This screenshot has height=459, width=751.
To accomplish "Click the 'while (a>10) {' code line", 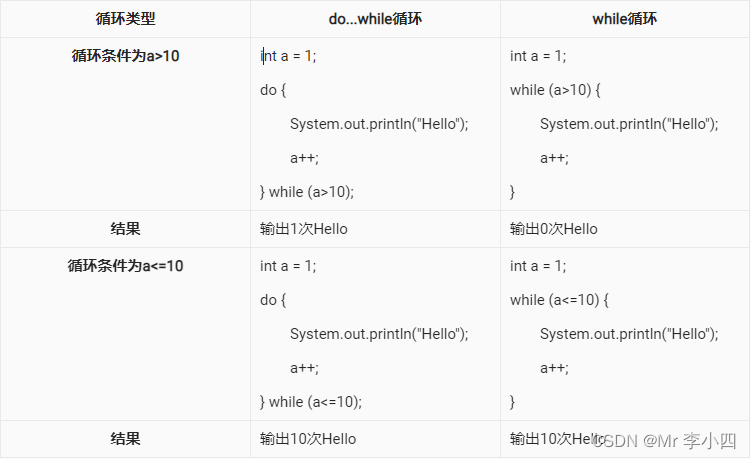I will [555, 90].
